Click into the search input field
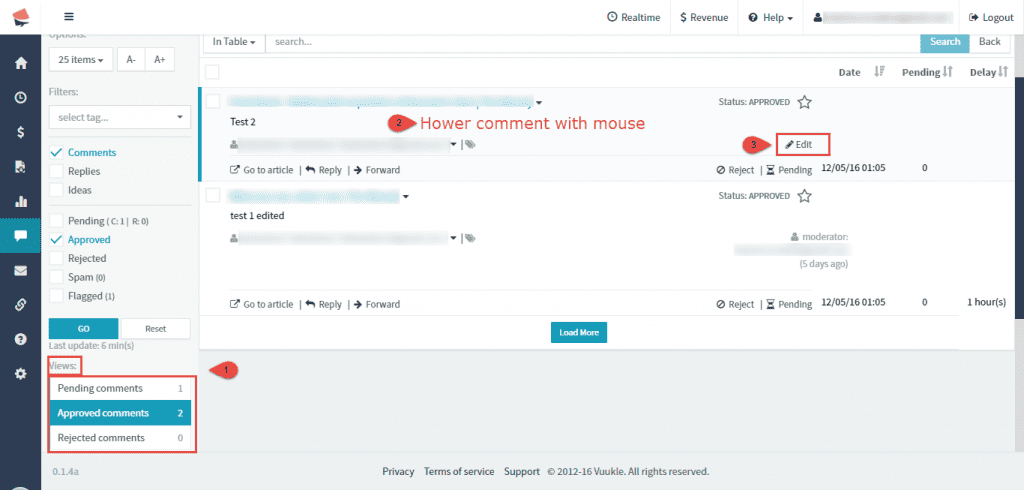This screenshot has width=1024, height=490. pos(590,42)
